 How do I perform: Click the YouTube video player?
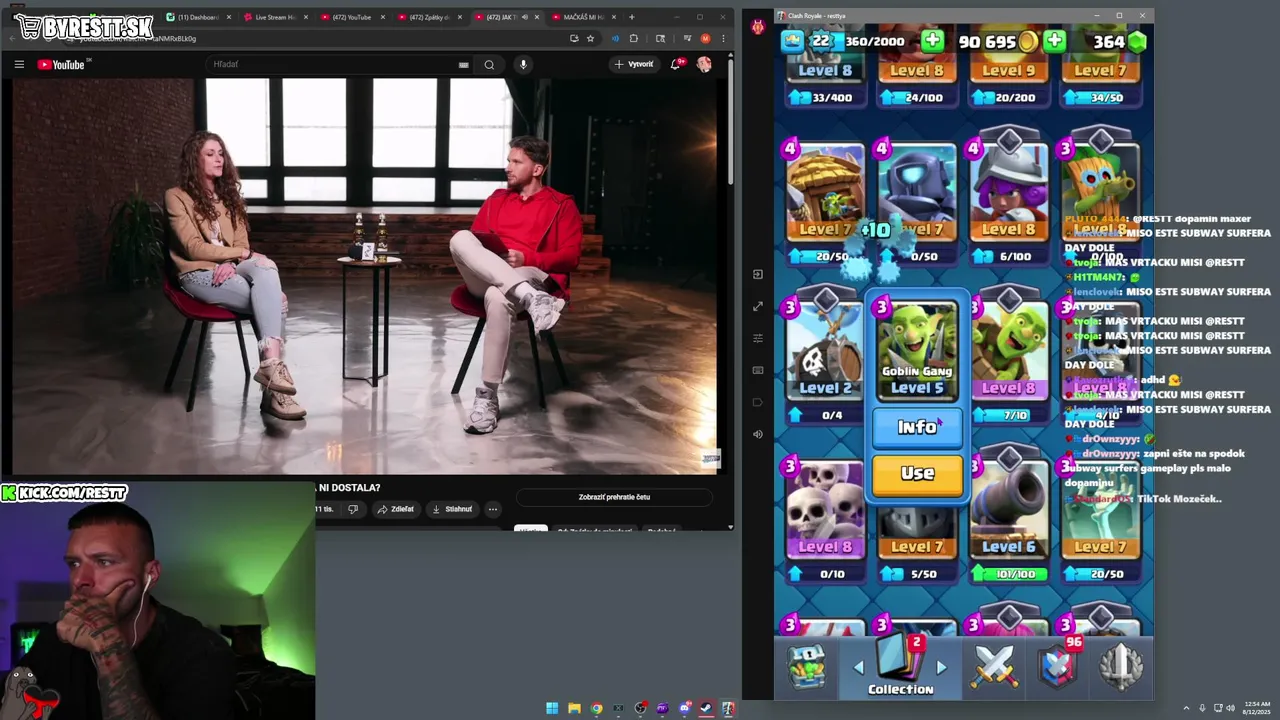[365, 276]
